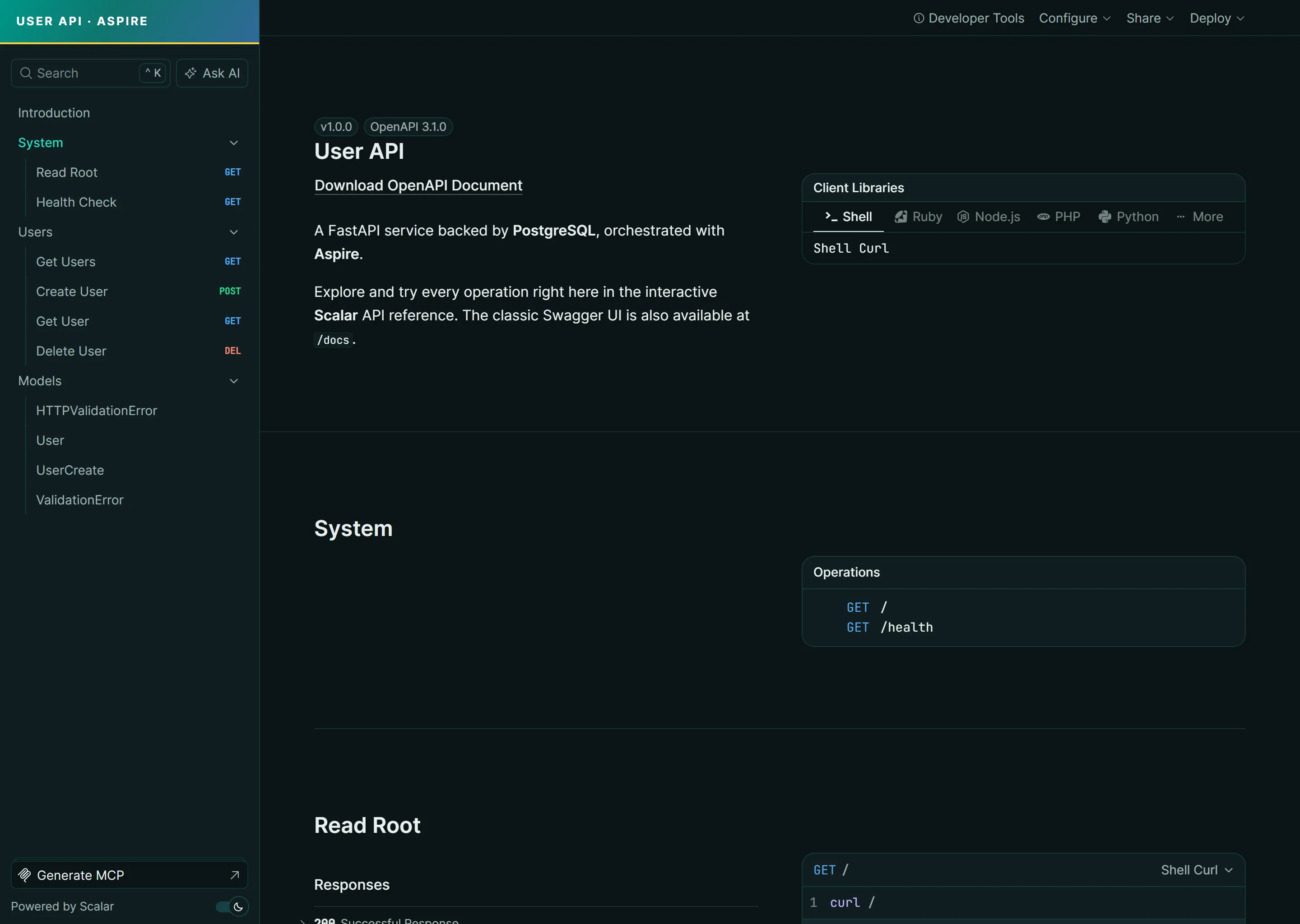
Task: Open HTTPValidationError model
Action: pos(138,411)
